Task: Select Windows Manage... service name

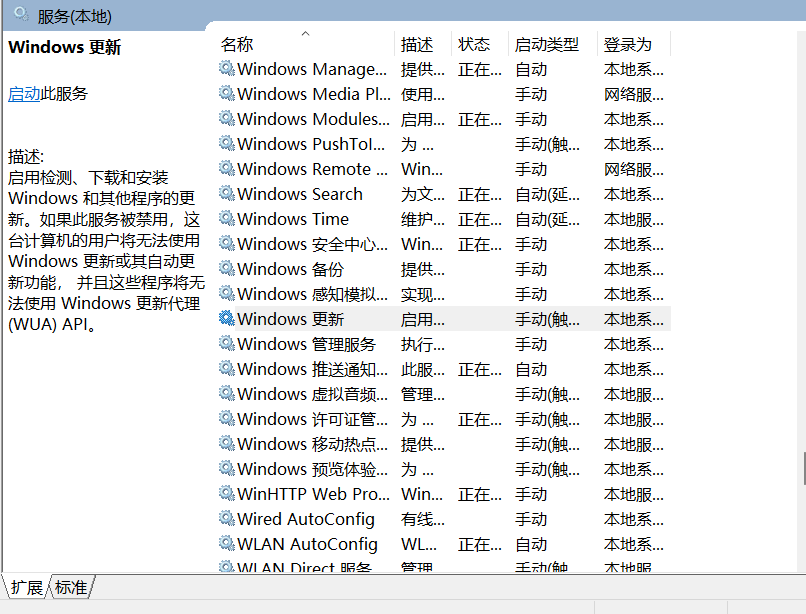Action: coord(312,69)
